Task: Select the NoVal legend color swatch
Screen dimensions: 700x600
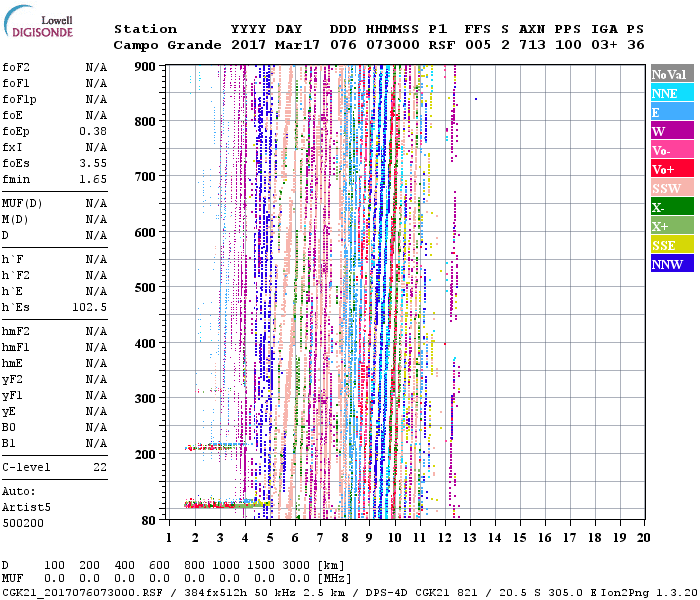Action: click(672, 74)
